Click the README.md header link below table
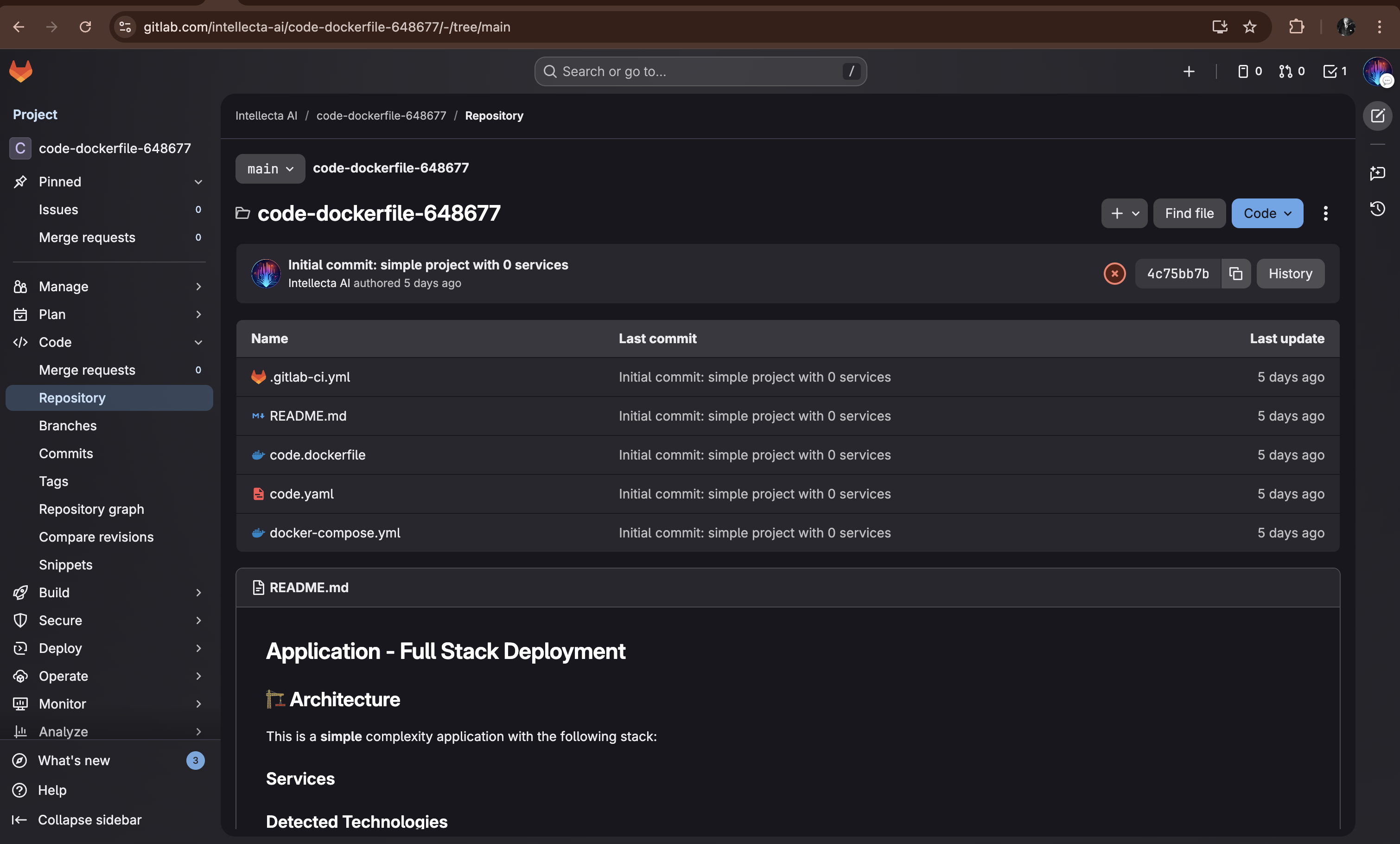 [x=309, y=588]
